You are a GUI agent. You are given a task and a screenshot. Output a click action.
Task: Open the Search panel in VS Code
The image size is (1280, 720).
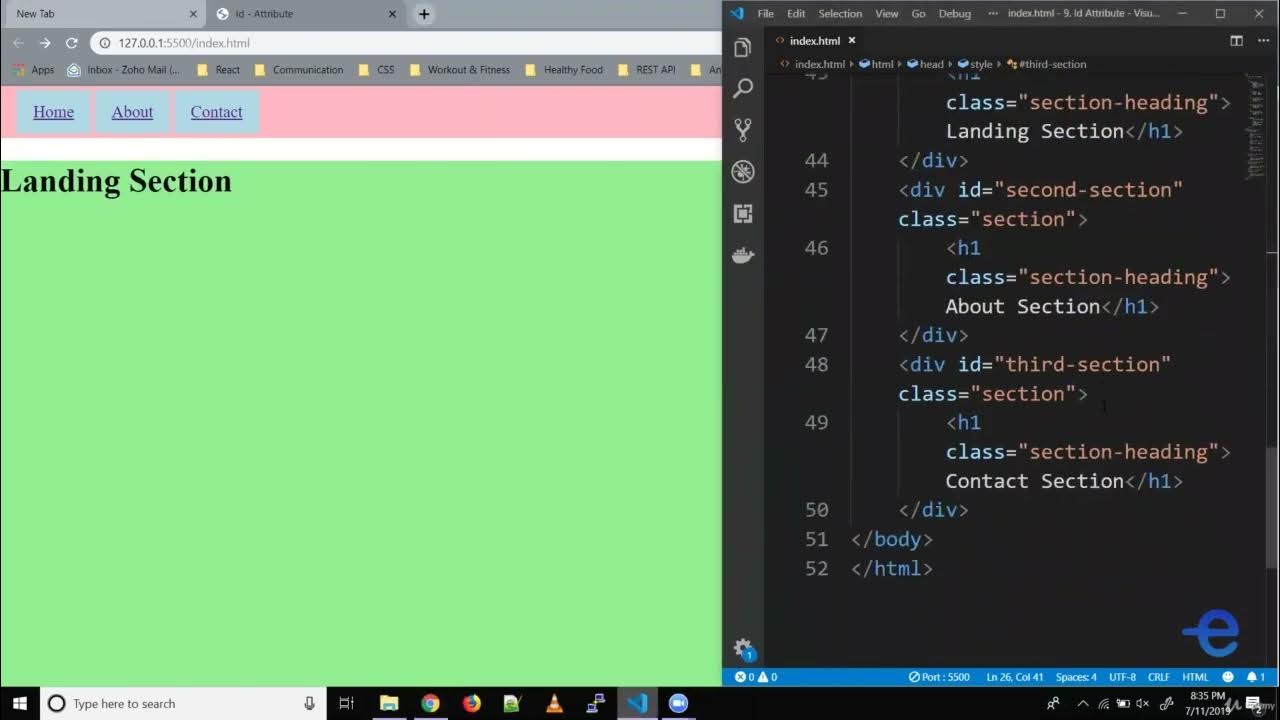click(742, 89)
